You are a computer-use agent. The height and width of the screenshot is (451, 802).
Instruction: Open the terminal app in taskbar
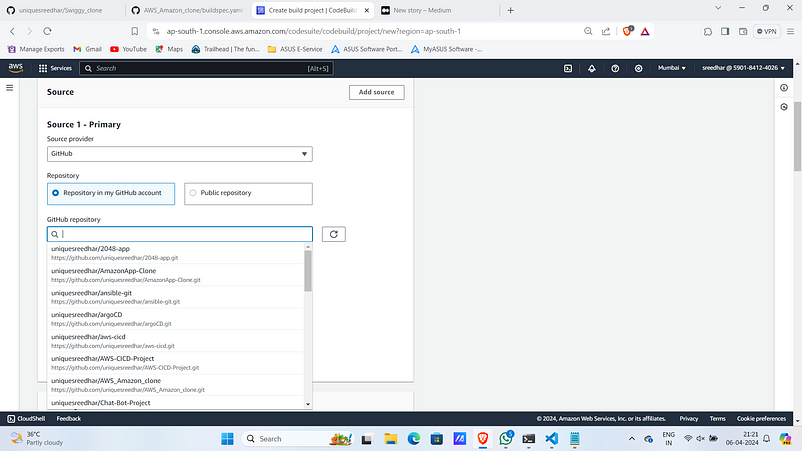pyautogui.click(x=528, y=439)
